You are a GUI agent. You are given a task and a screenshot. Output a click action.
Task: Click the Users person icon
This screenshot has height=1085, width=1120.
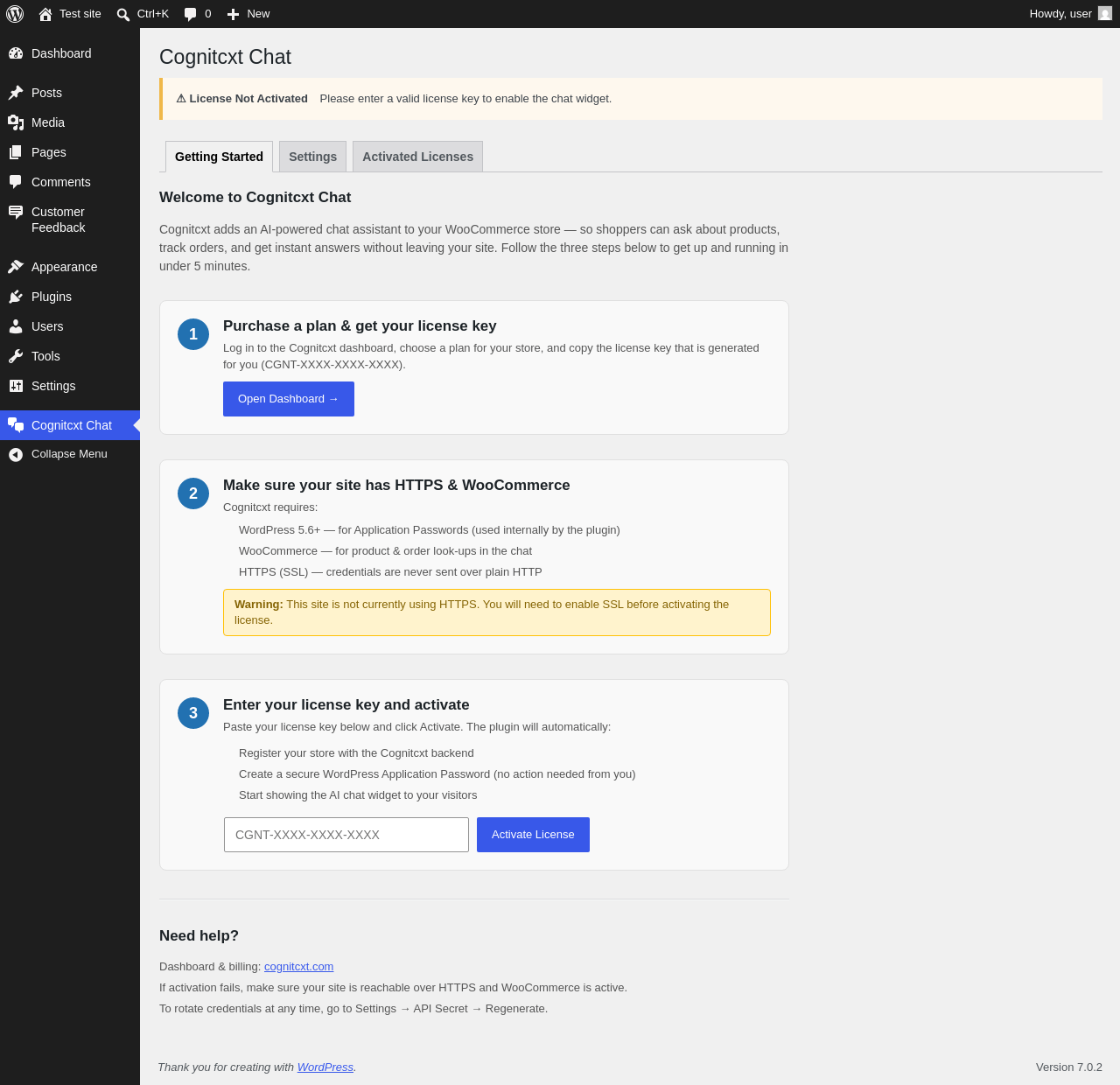(16, 326)
